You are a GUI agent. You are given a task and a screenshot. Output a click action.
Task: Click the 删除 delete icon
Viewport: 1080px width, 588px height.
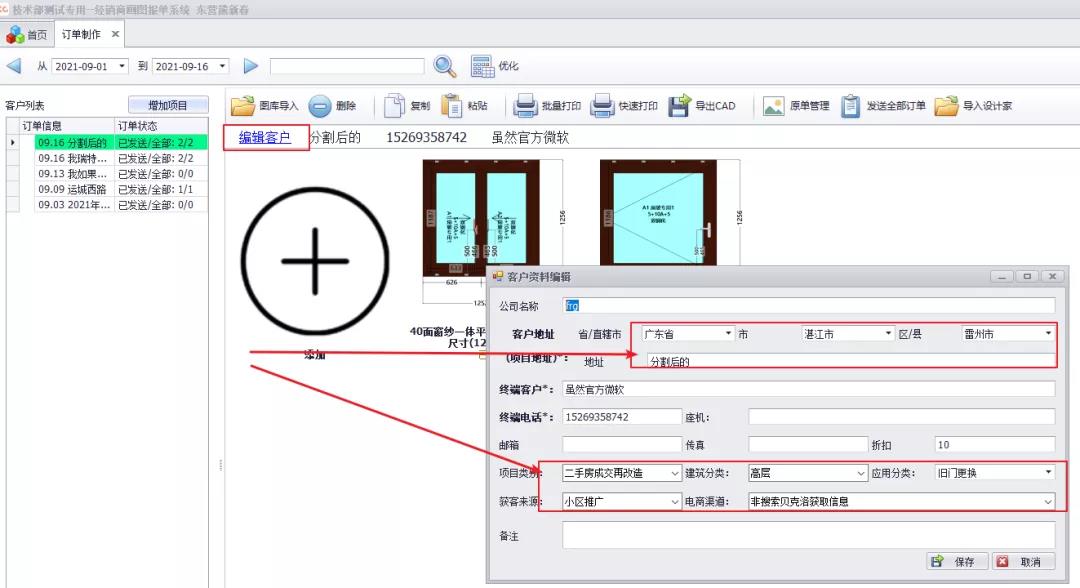click(320, 106)
